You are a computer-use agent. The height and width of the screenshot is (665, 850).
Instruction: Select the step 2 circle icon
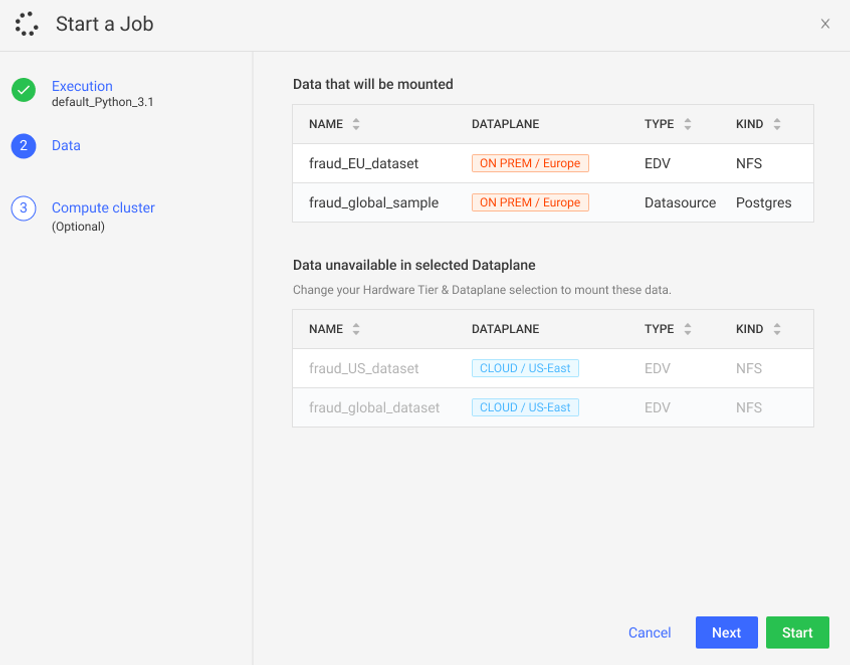(x=23, y=146)
